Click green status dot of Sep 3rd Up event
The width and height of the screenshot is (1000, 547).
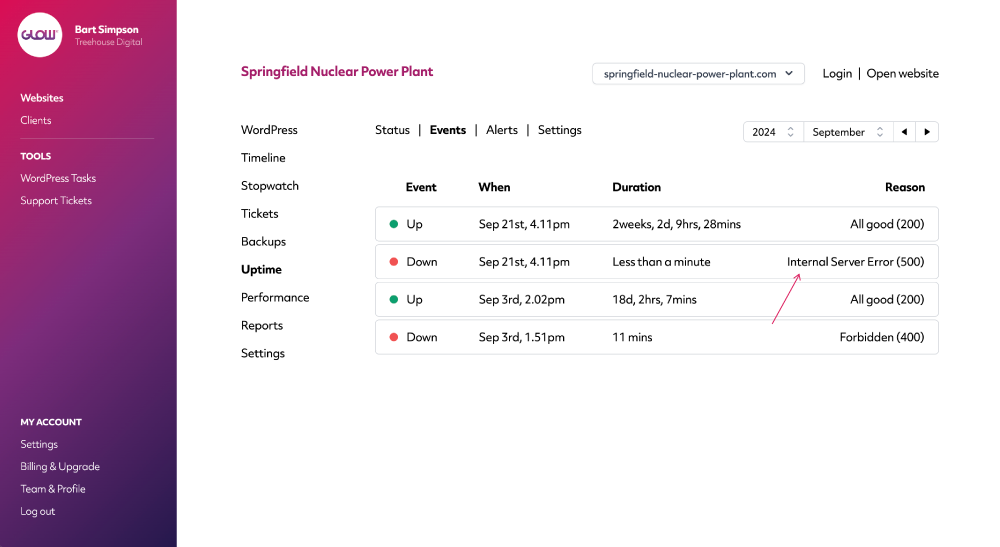pos(393,299)
